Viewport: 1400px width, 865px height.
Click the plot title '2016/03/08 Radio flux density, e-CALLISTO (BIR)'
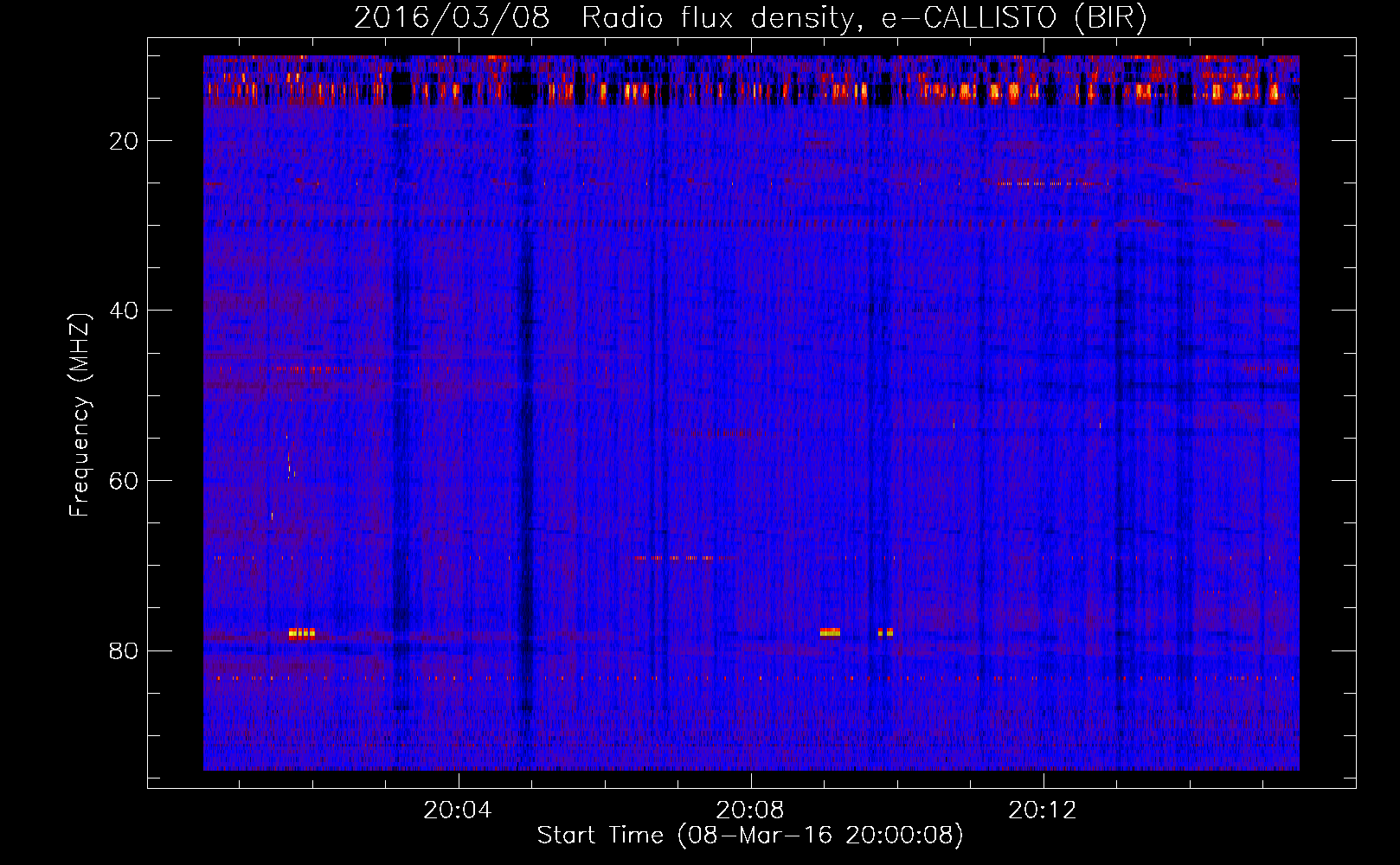click(x=750, y=17)
